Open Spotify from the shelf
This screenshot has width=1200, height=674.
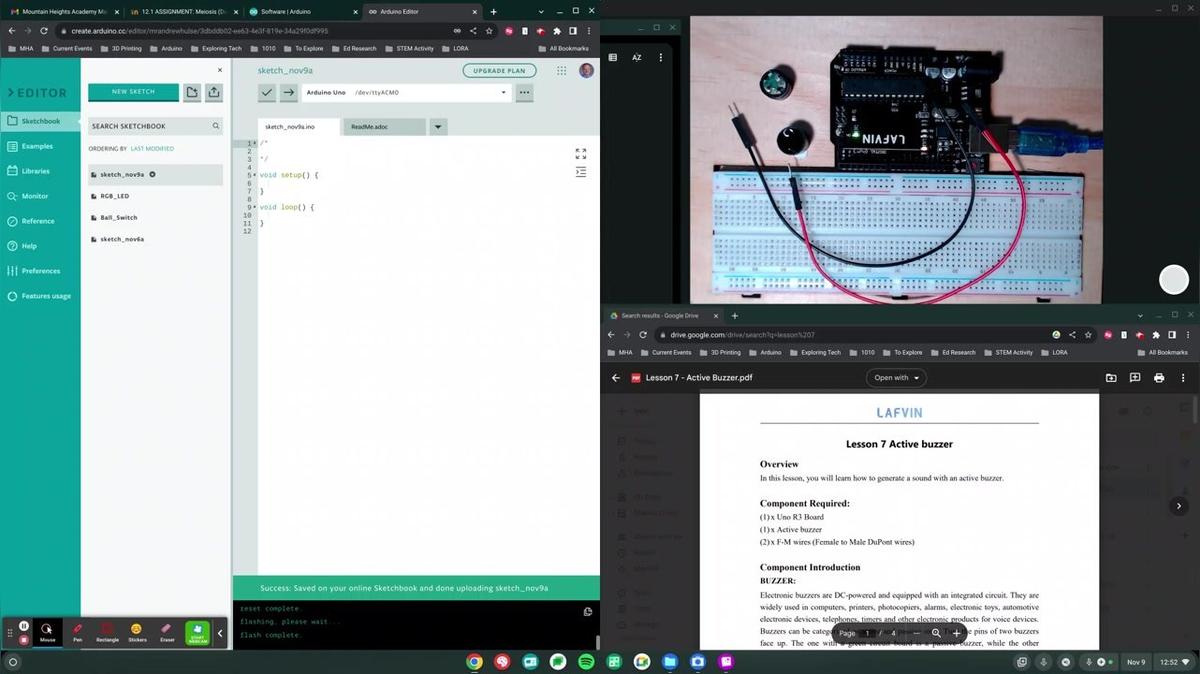[x=586, y=662]
